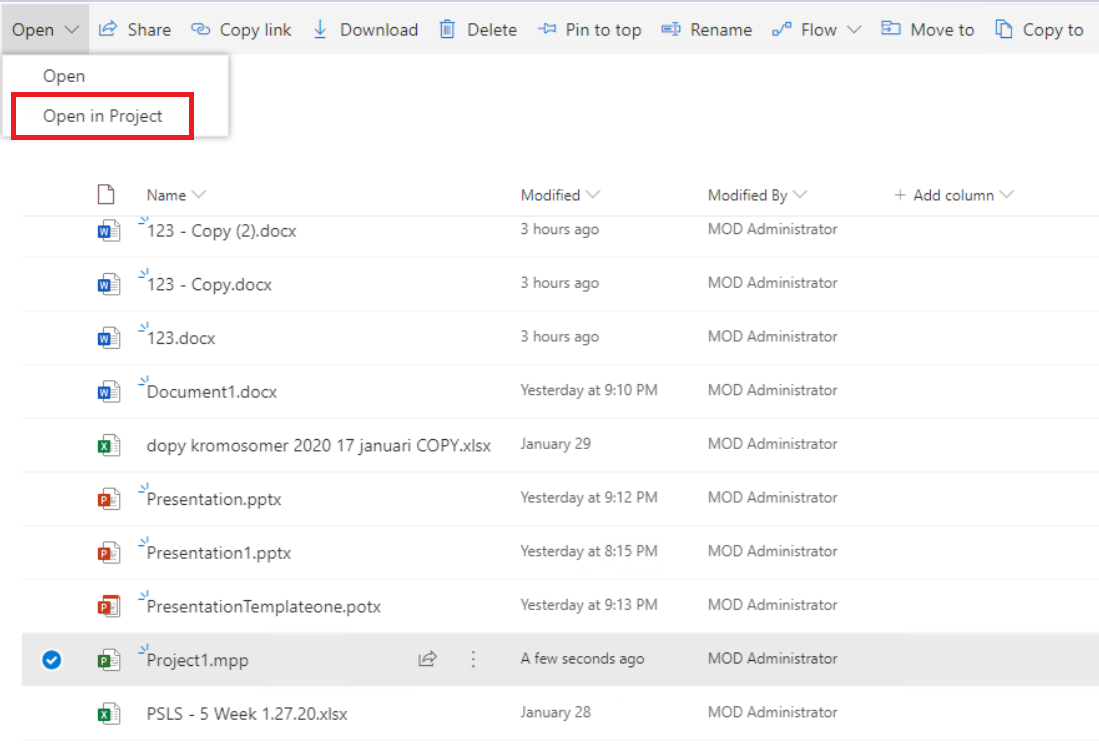This screenshot has width=1099, height=750.
Task: Open the Document1.docx file
Action: click(x=212, y=391)
